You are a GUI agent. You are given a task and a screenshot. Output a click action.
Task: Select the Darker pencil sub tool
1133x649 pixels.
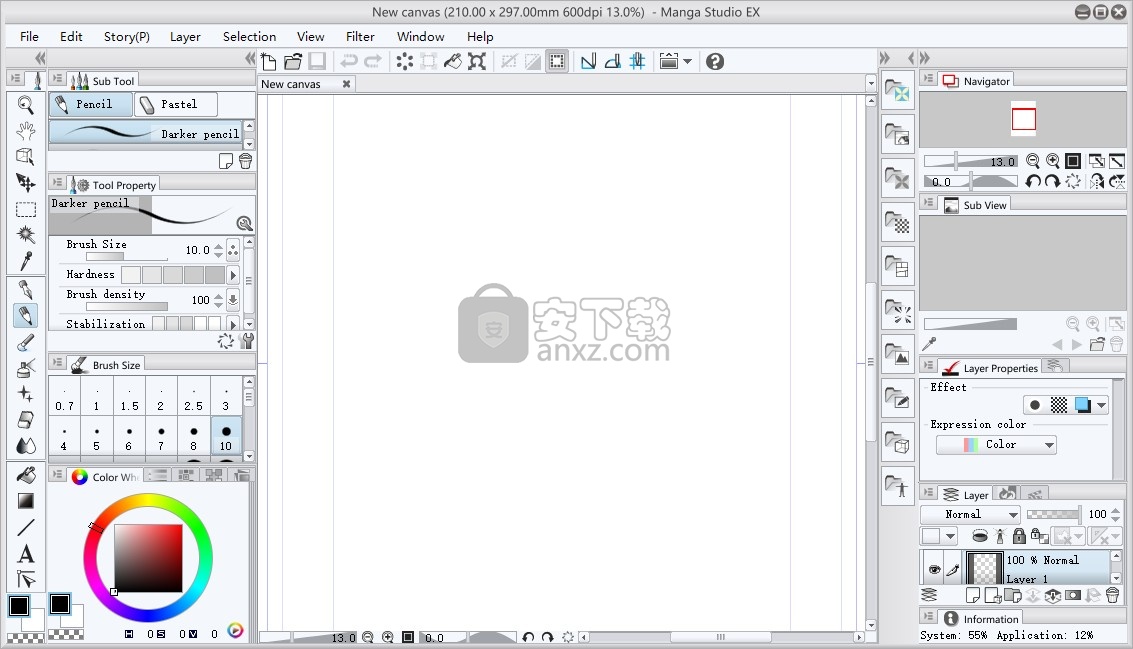[x=147, y=134]
